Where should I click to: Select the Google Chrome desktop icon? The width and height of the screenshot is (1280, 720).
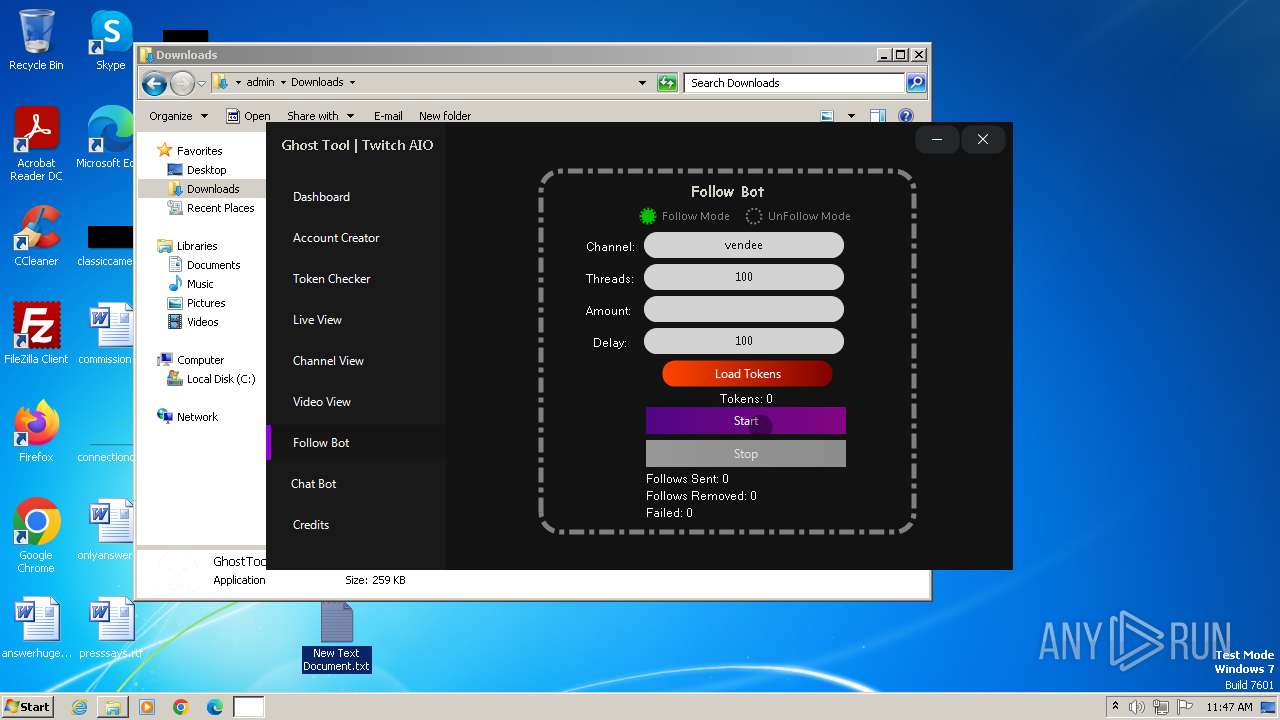[x=36, y=536]
